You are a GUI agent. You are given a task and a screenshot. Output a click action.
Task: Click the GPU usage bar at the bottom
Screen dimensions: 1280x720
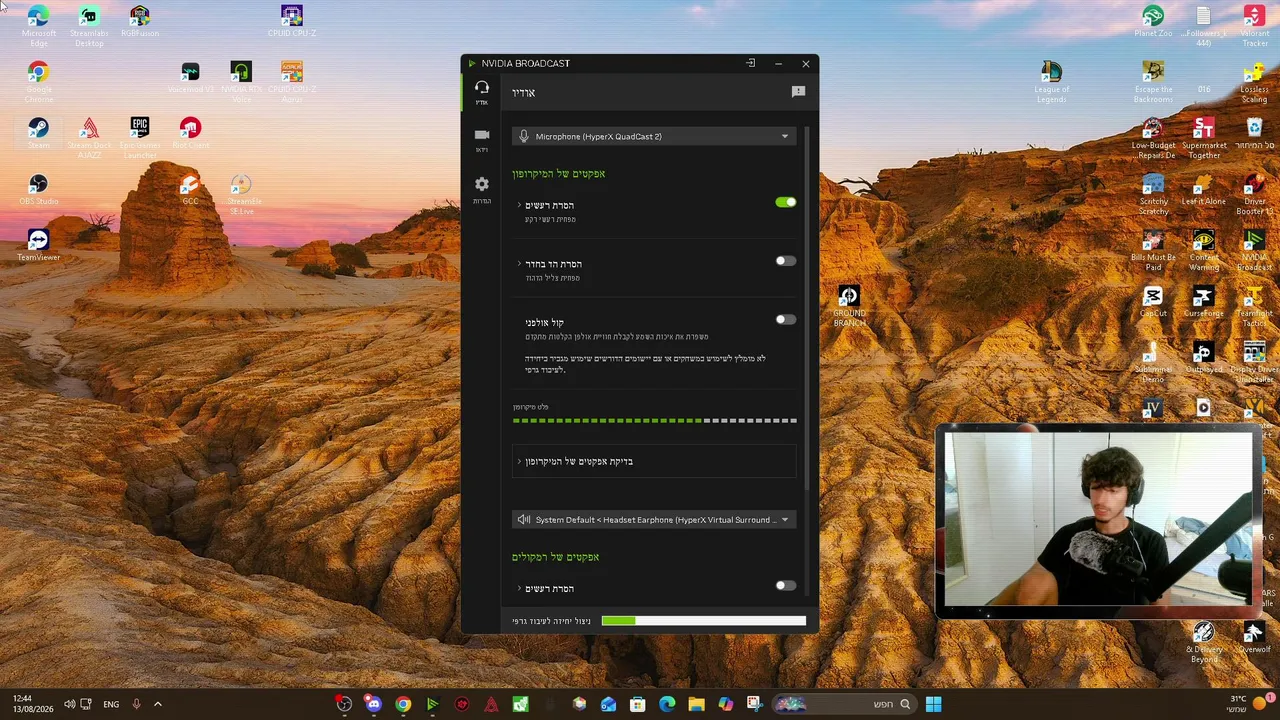pos(703,621)
